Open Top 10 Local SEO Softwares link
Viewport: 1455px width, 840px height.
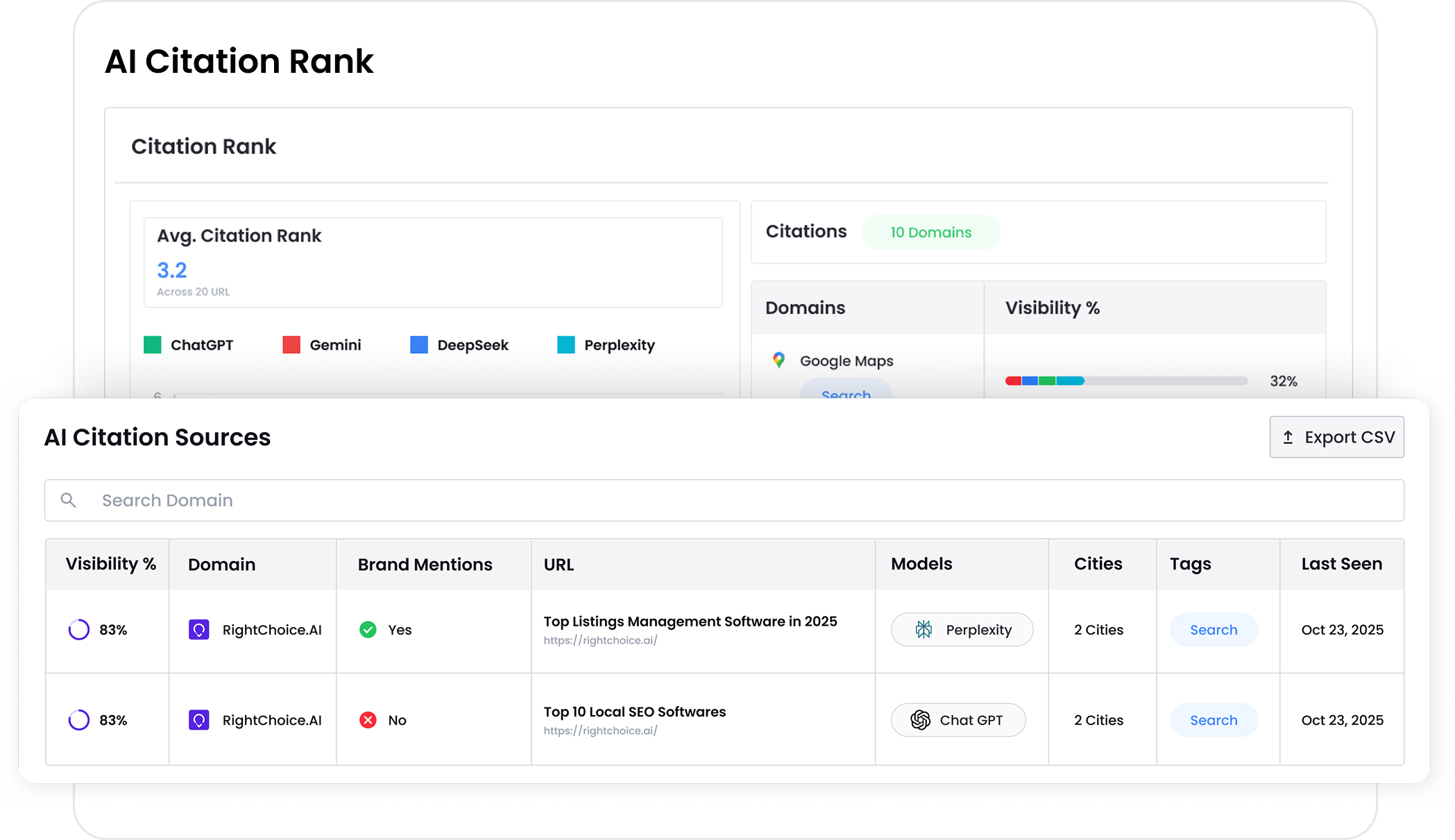click(634, 712)
